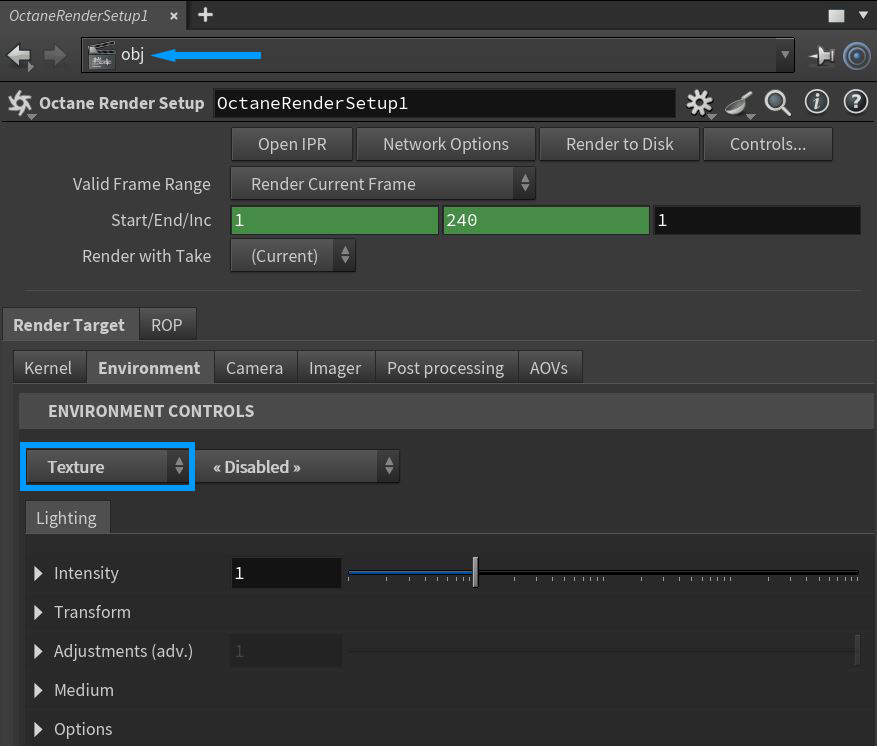Viewport: 877px width, 746px height.
Task: Click the blue circle icon beside the pin
Action: [857, 56]
